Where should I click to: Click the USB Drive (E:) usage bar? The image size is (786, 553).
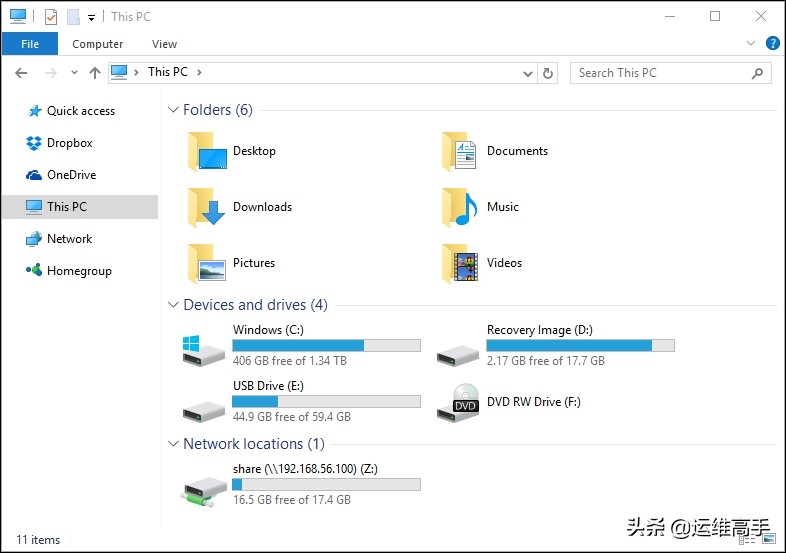tap(326, 402)
